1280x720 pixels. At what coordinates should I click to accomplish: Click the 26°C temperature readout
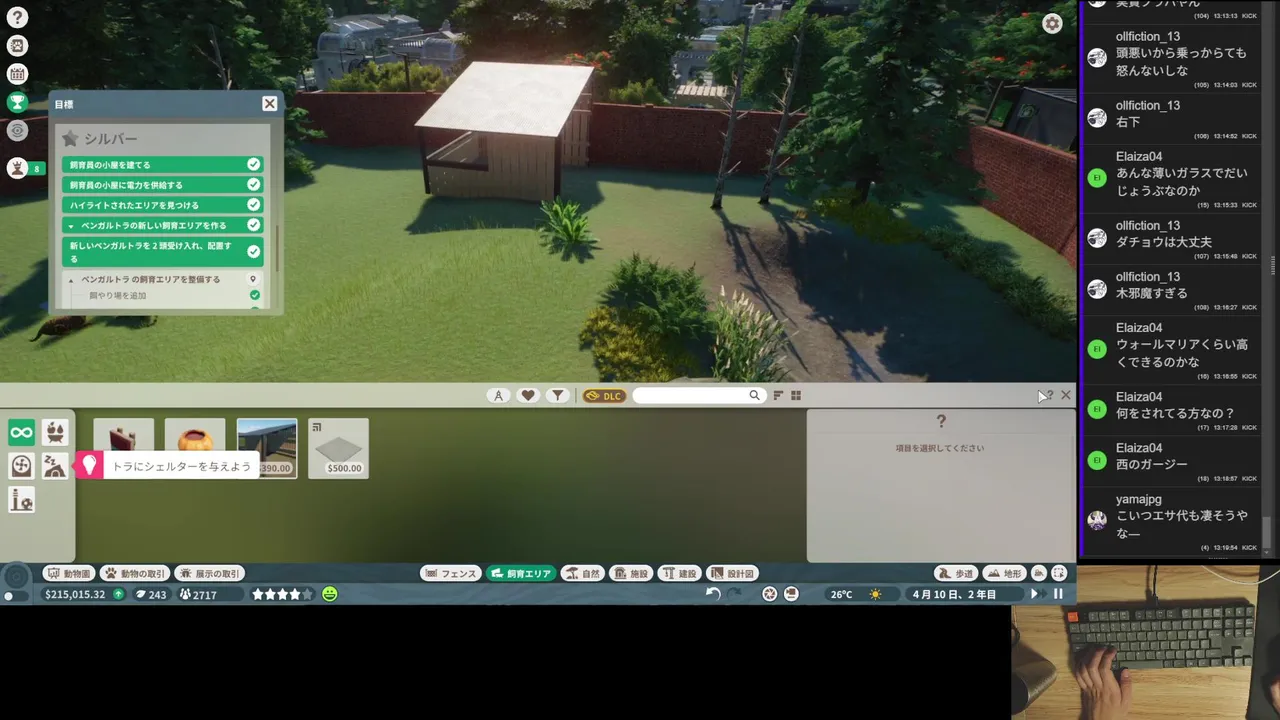pyautogui.click(x=842, y=595)
